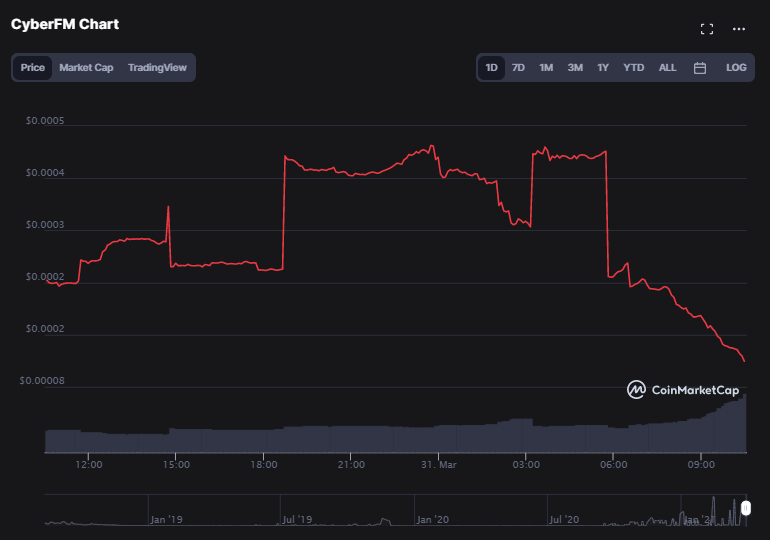Select the 3M time range
The image size is (770, 540).
coord(575,68)
